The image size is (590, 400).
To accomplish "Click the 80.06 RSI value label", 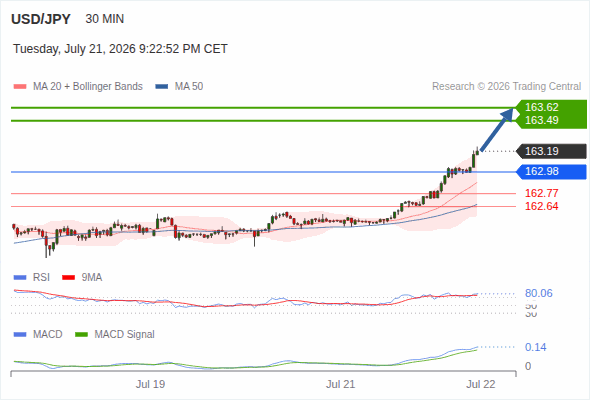I will pos(538,293).
